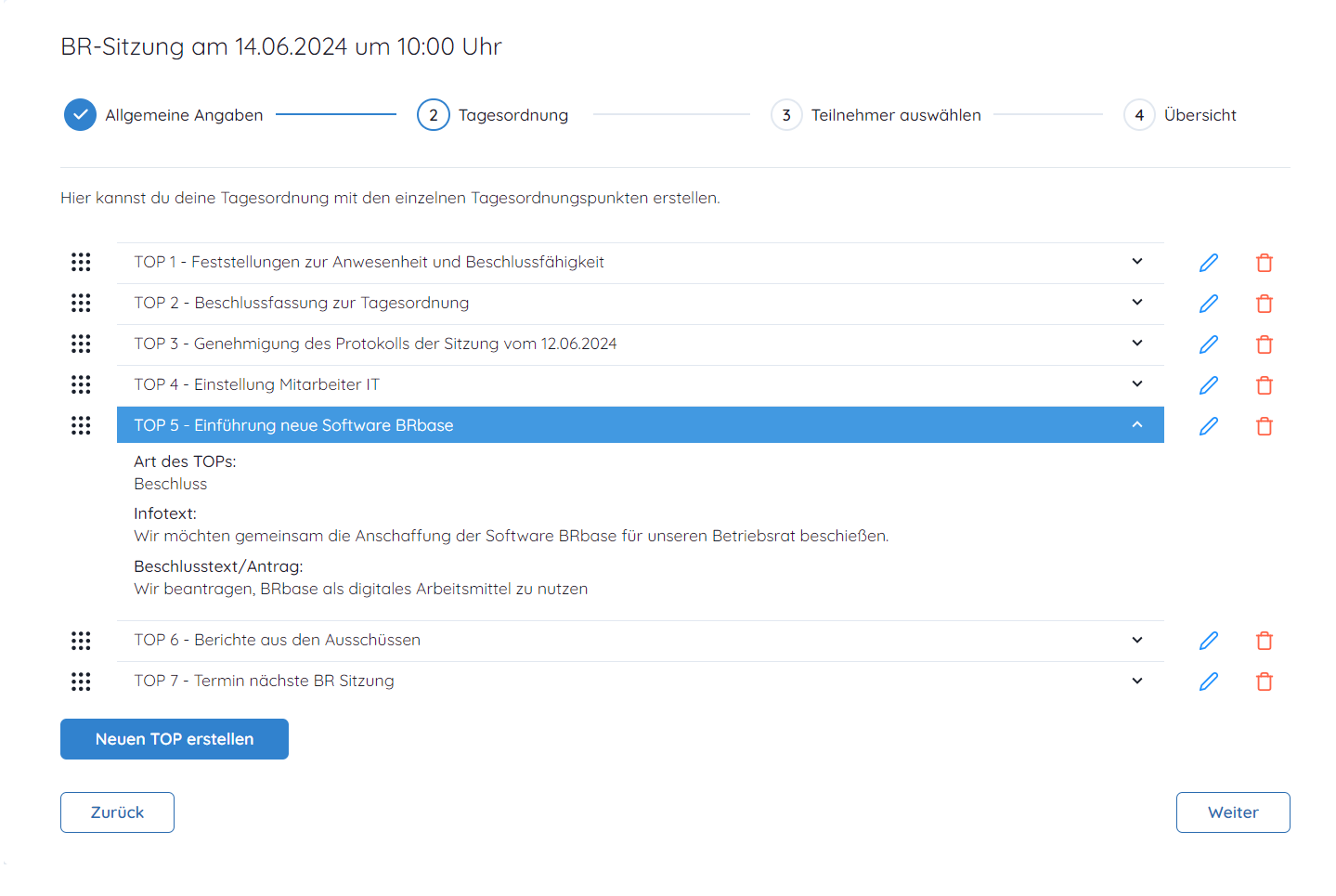1336x896 pixels.
Task: Expand TOP 1 Feststellungen zur Anwesenheit chevron
Action: 1137,262
